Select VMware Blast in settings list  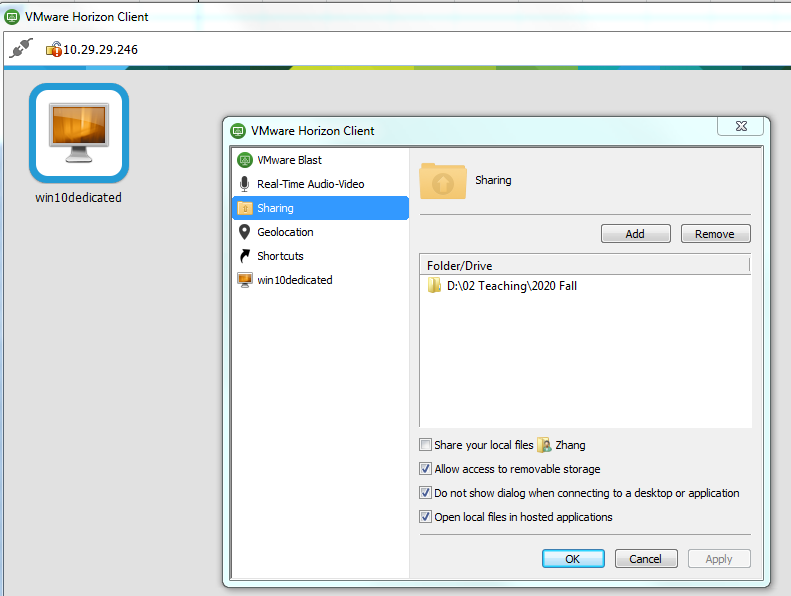pos(320,160)
